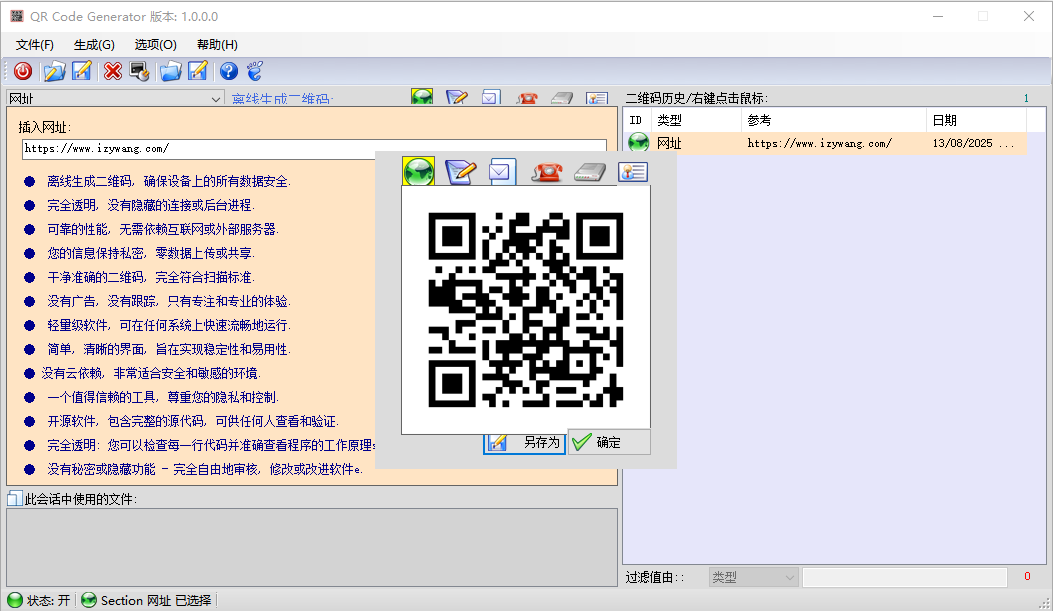Click the bullet text 完全透明，没有隐藏的连接或后台进程

pyautogui.click(x=150, y=205)
